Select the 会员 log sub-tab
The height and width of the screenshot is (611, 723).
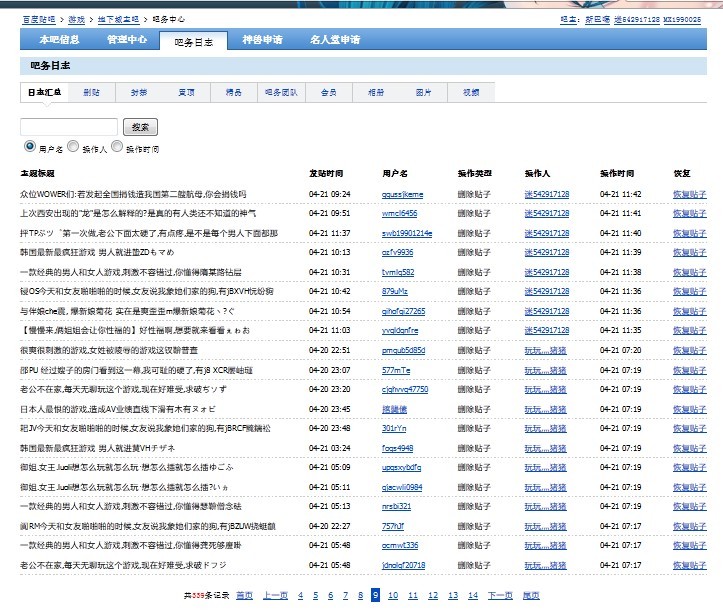(329, 92)
